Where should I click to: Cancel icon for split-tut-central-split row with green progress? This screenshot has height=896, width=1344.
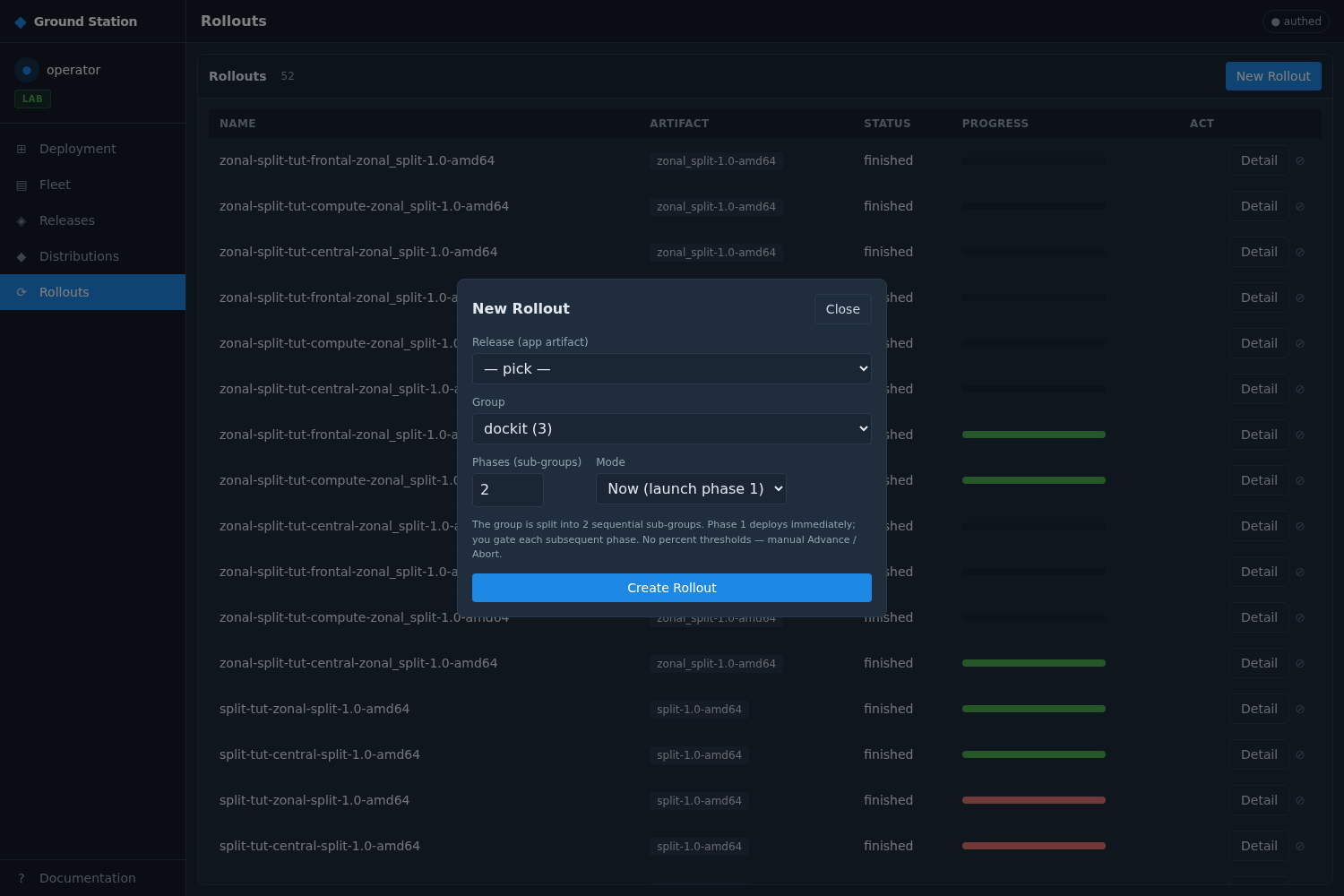tap(1300, 754)
